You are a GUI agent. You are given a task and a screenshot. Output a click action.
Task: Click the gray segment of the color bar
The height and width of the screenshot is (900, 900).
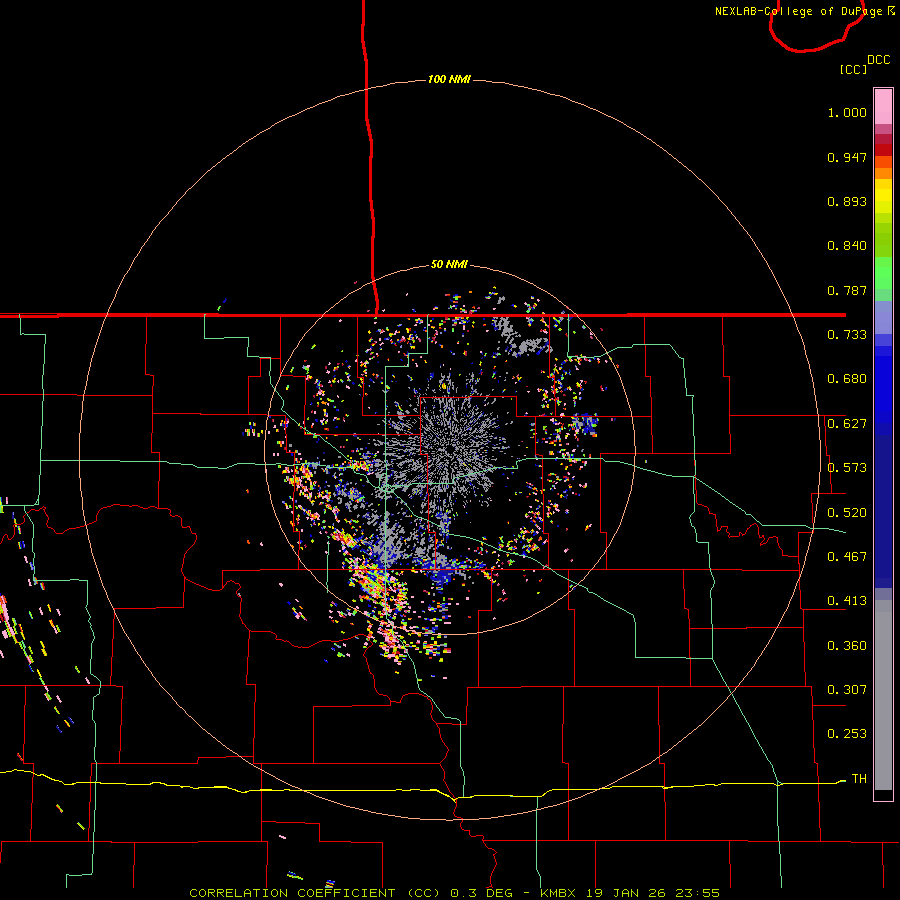883,695
